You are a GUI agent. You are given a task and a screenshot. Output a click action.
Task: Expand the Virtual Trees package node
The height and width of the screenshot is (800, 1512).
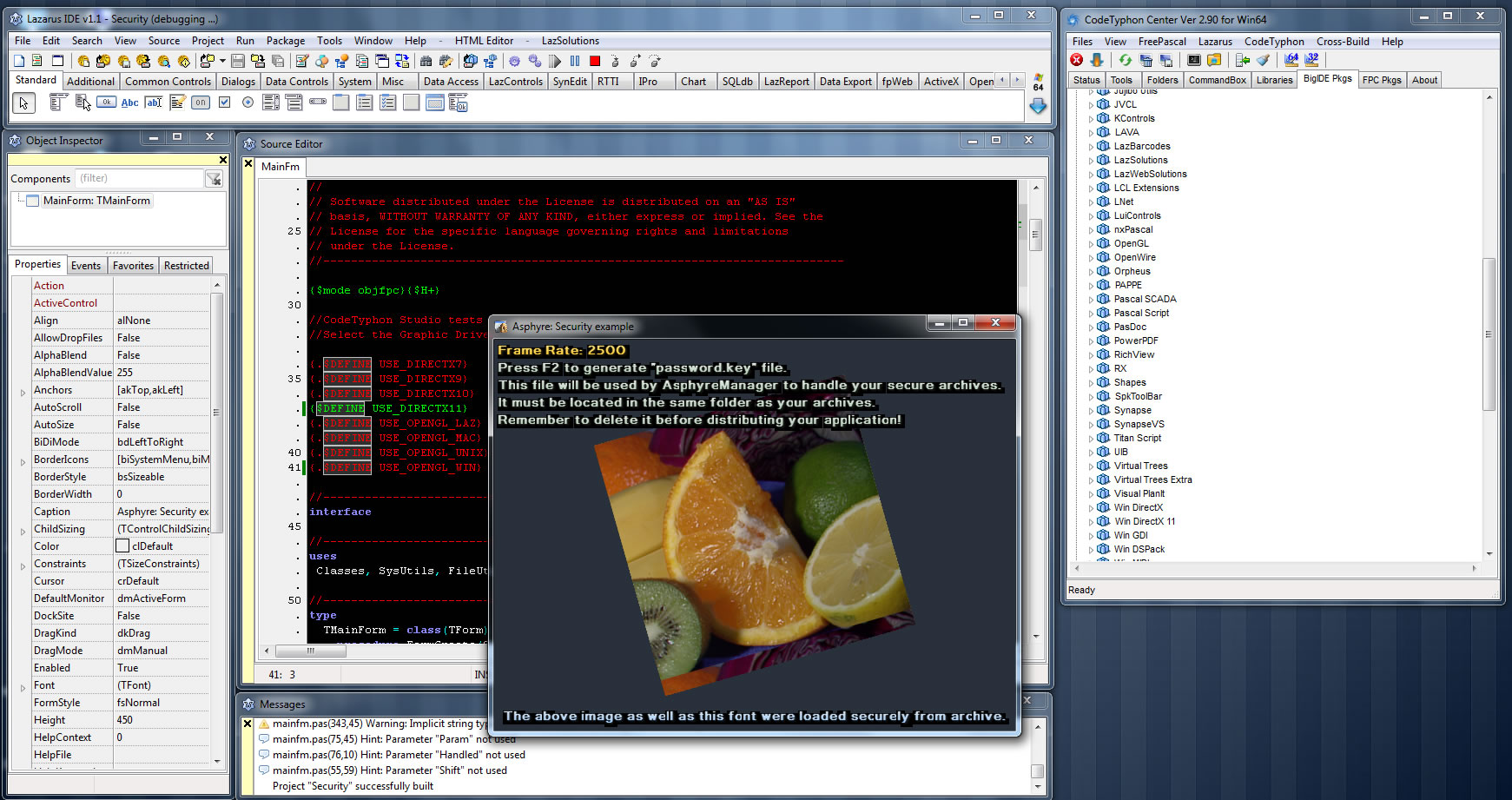(x=1092, y=466)
